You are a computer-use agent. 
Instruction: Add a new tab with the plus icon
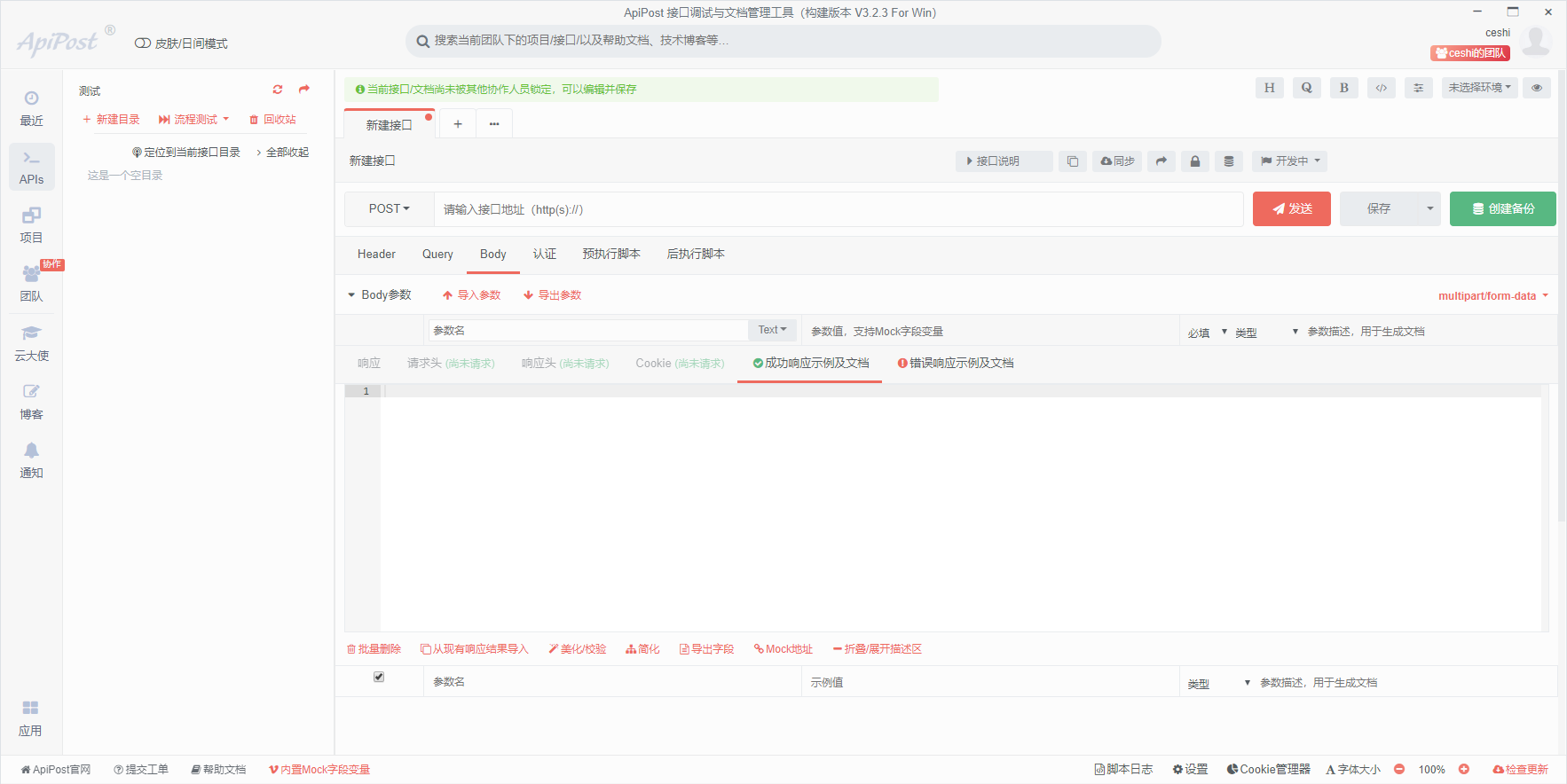[458, 124]
